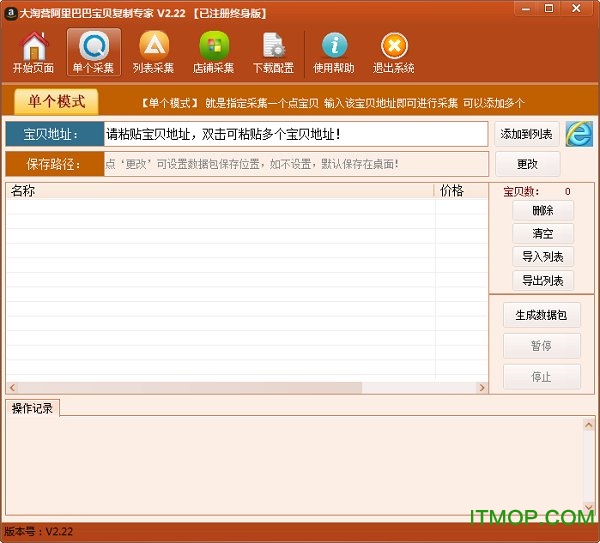
Task: Open the 店铺采集 toolbar icon
Action: 213,52
